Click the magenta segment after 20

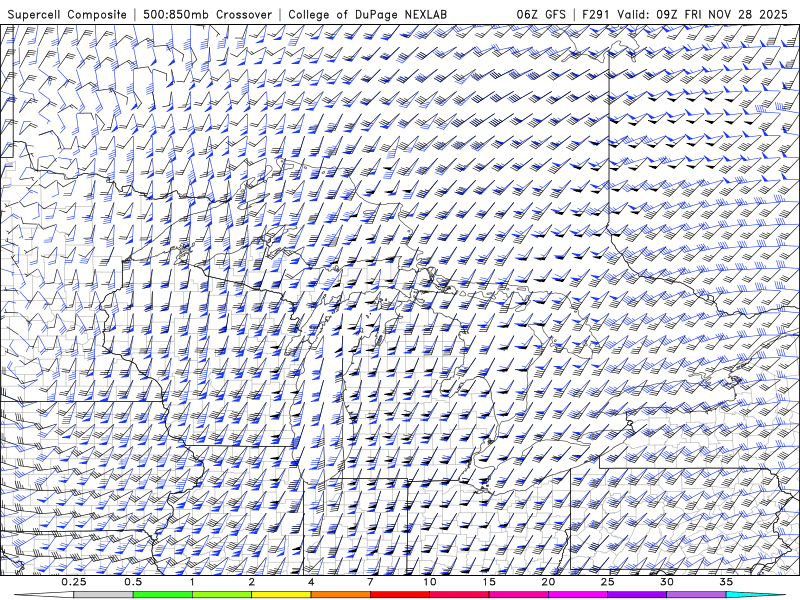point(578,595)
